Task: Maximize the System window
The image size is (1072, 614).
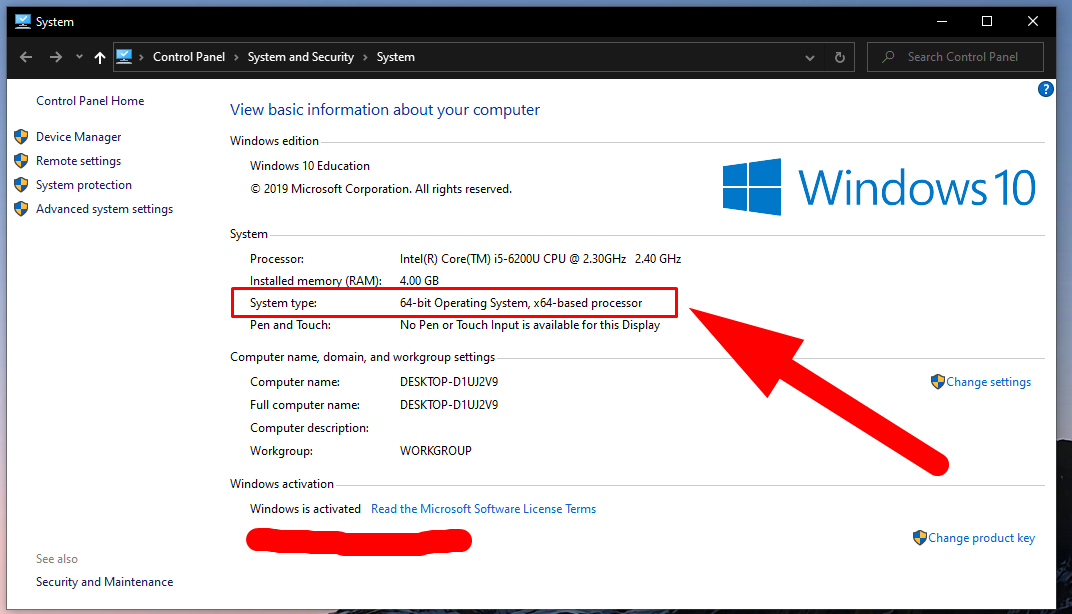Action: coord(987,21)
